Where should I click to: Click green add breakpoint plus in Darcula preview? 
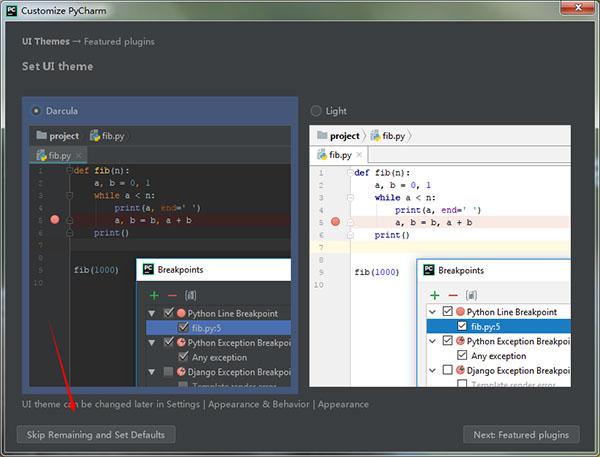click(154, 295)
